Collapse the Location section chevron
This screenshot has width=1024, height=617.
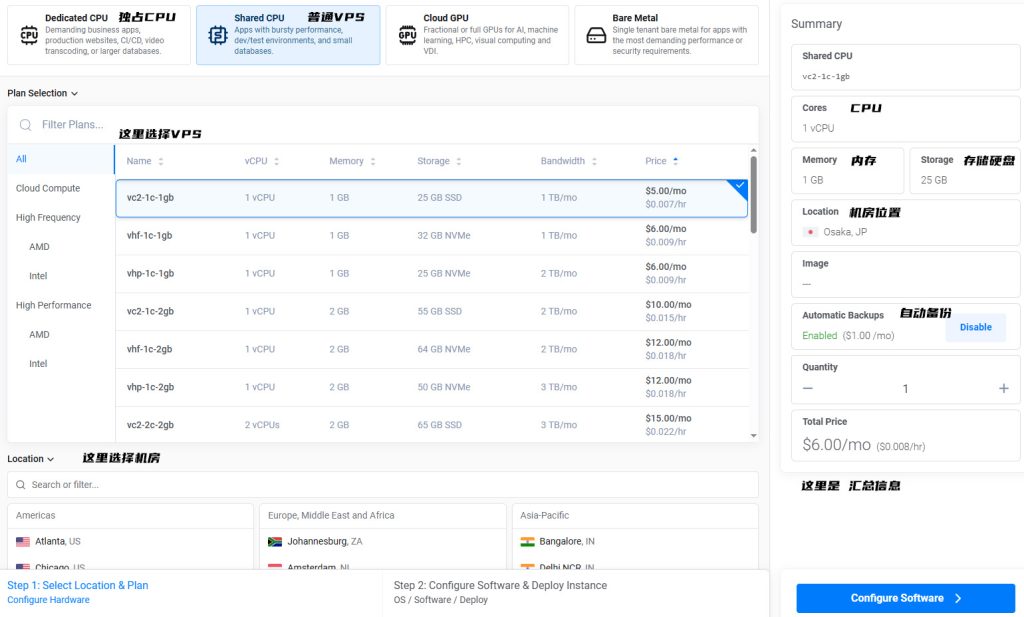point(50,460)
